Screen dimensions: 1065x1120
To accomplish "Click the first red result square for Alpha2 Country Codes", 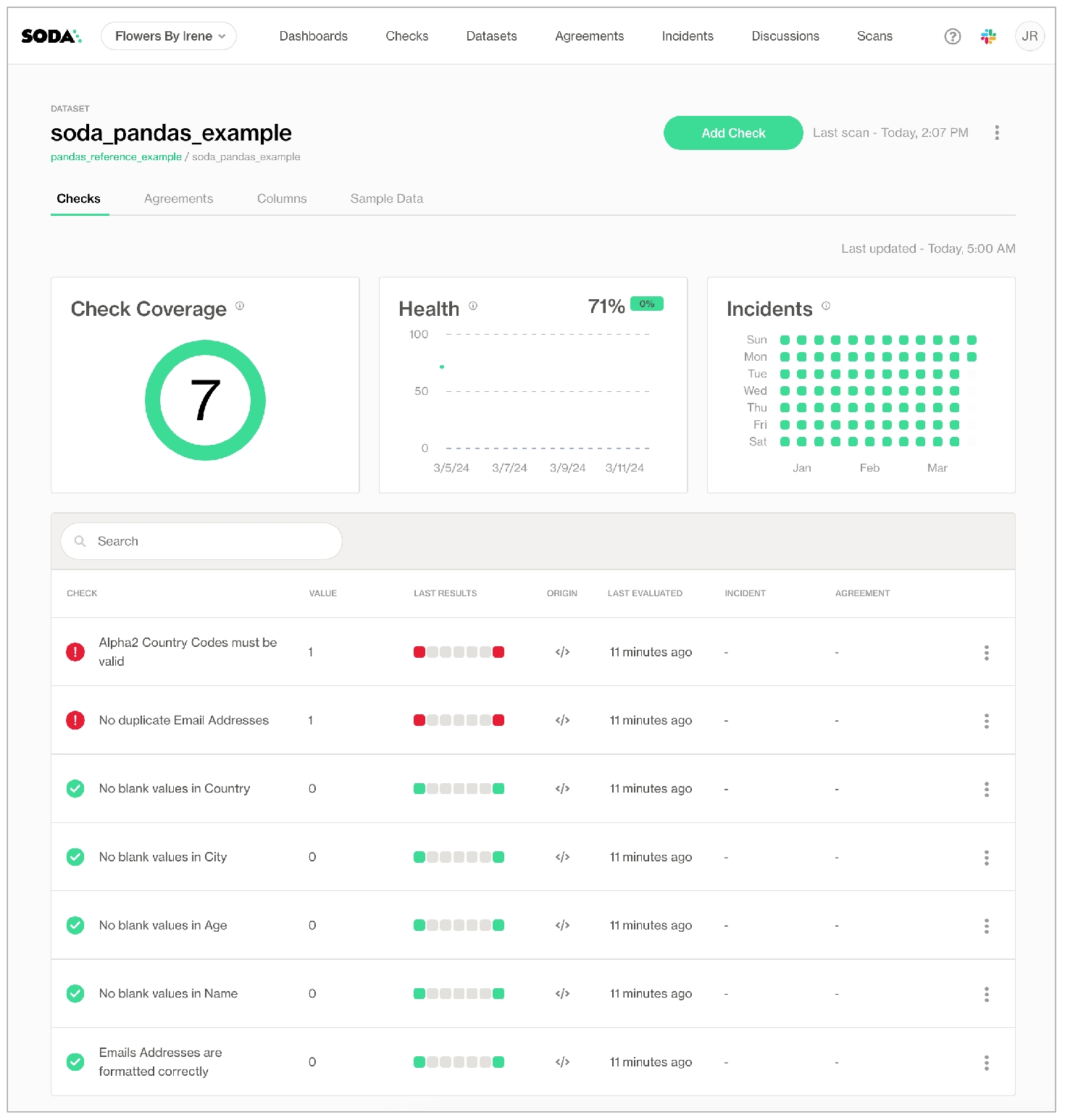I will [419, 652].
